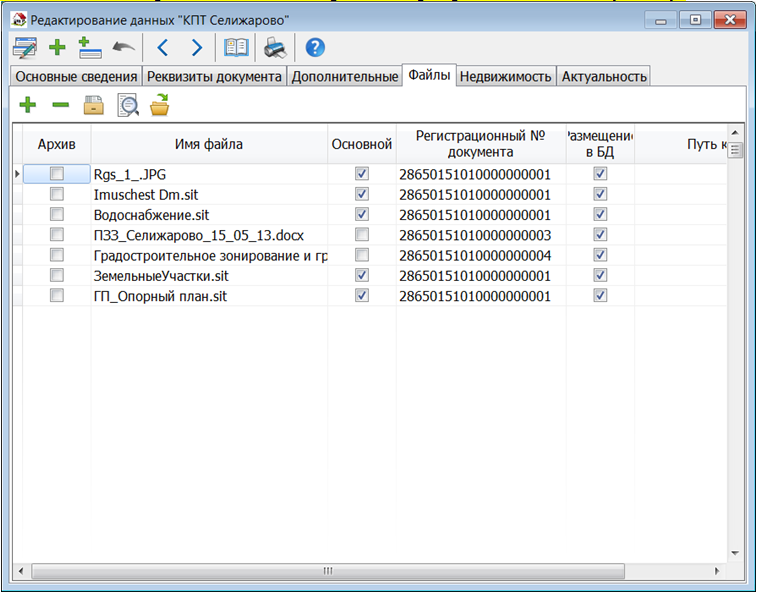Click the Регистрационный № документа column header
This screenshot has height=593, width=757.
pos(481,145)
